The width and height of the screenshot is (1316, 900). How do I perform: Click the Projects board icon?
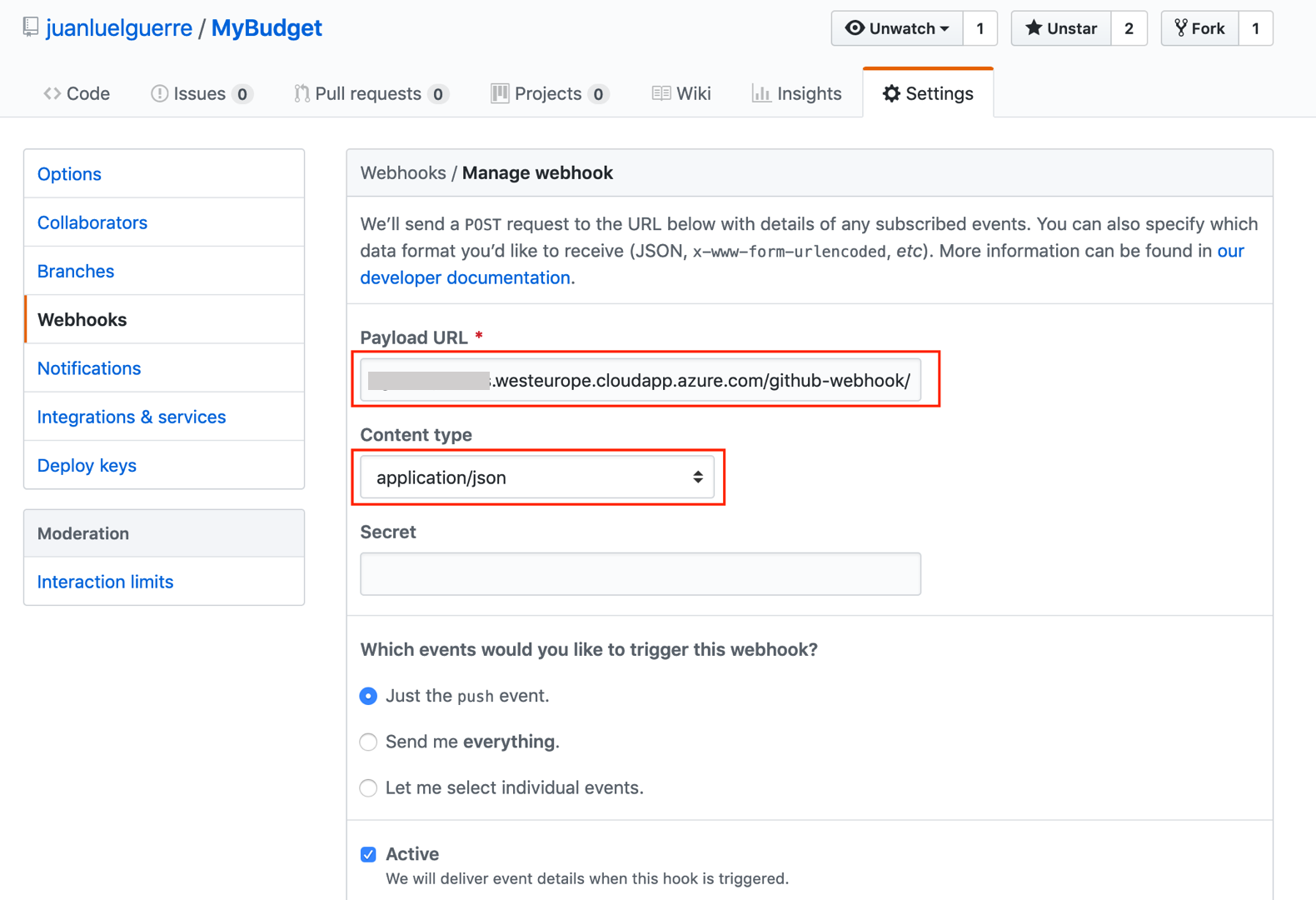click(500, 93)
